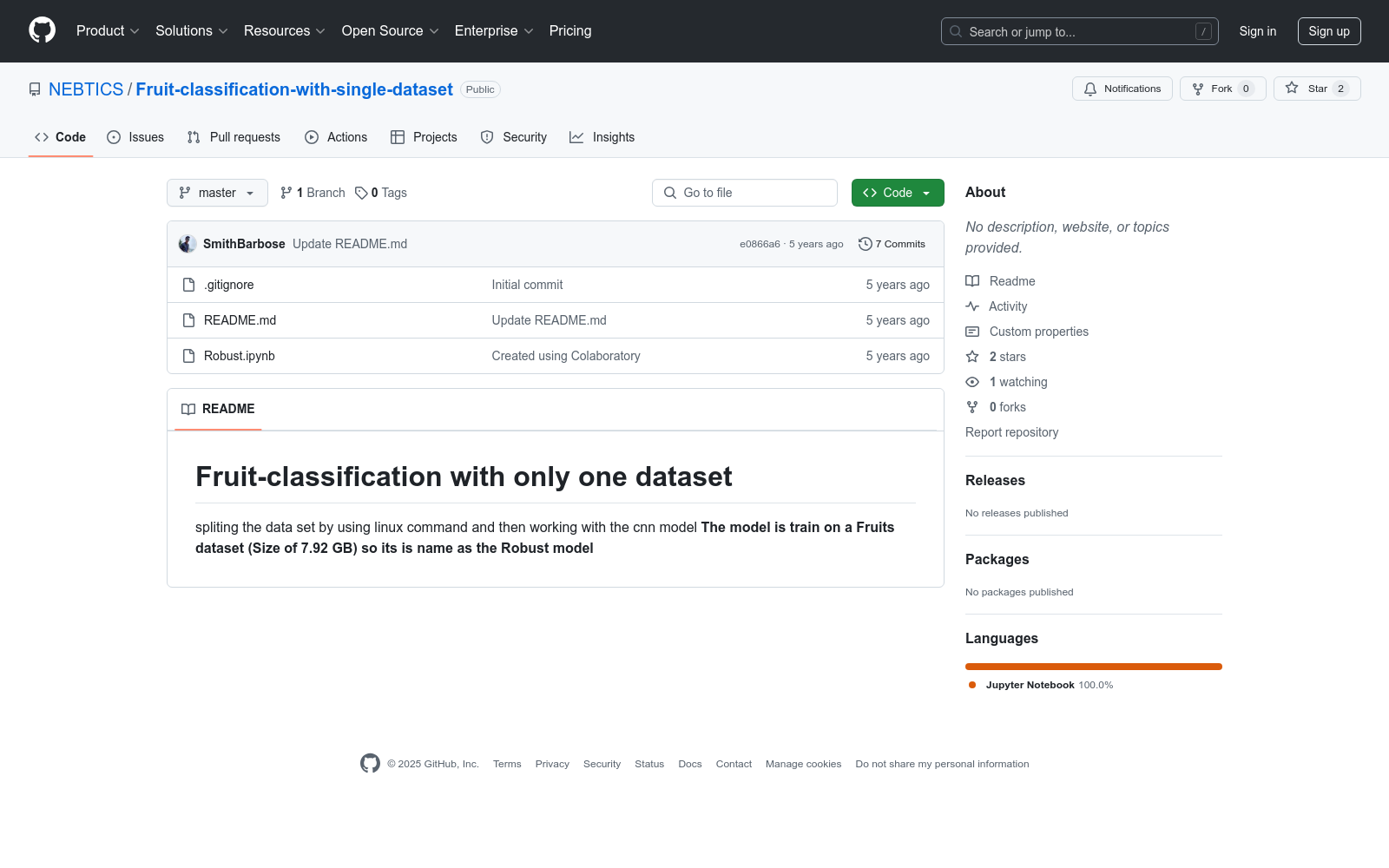1389x868 pixels.
Task: Expand the Open Source menu
Action: (391, 30)
